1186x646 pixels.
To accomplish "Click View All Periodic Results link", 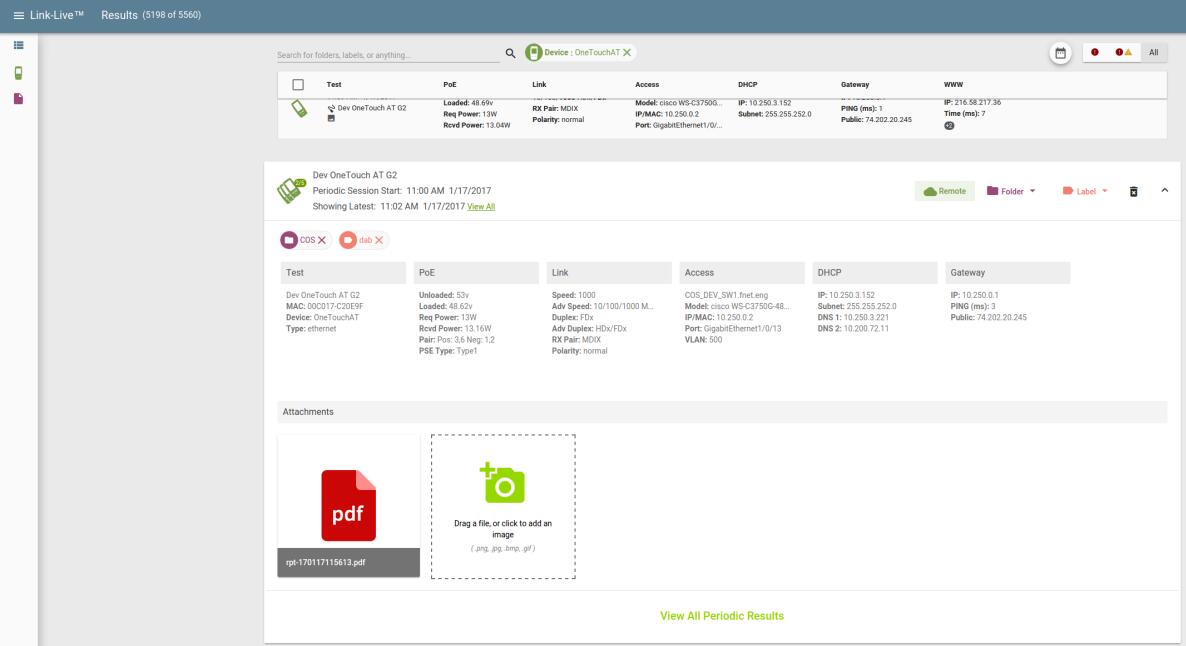I will tap(722, 616).
